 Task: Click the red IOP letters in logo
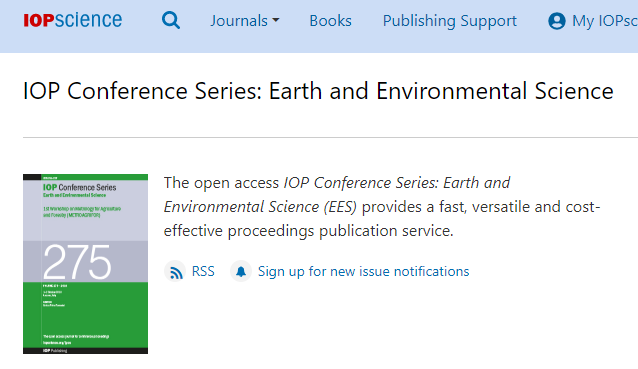[39, 20]
